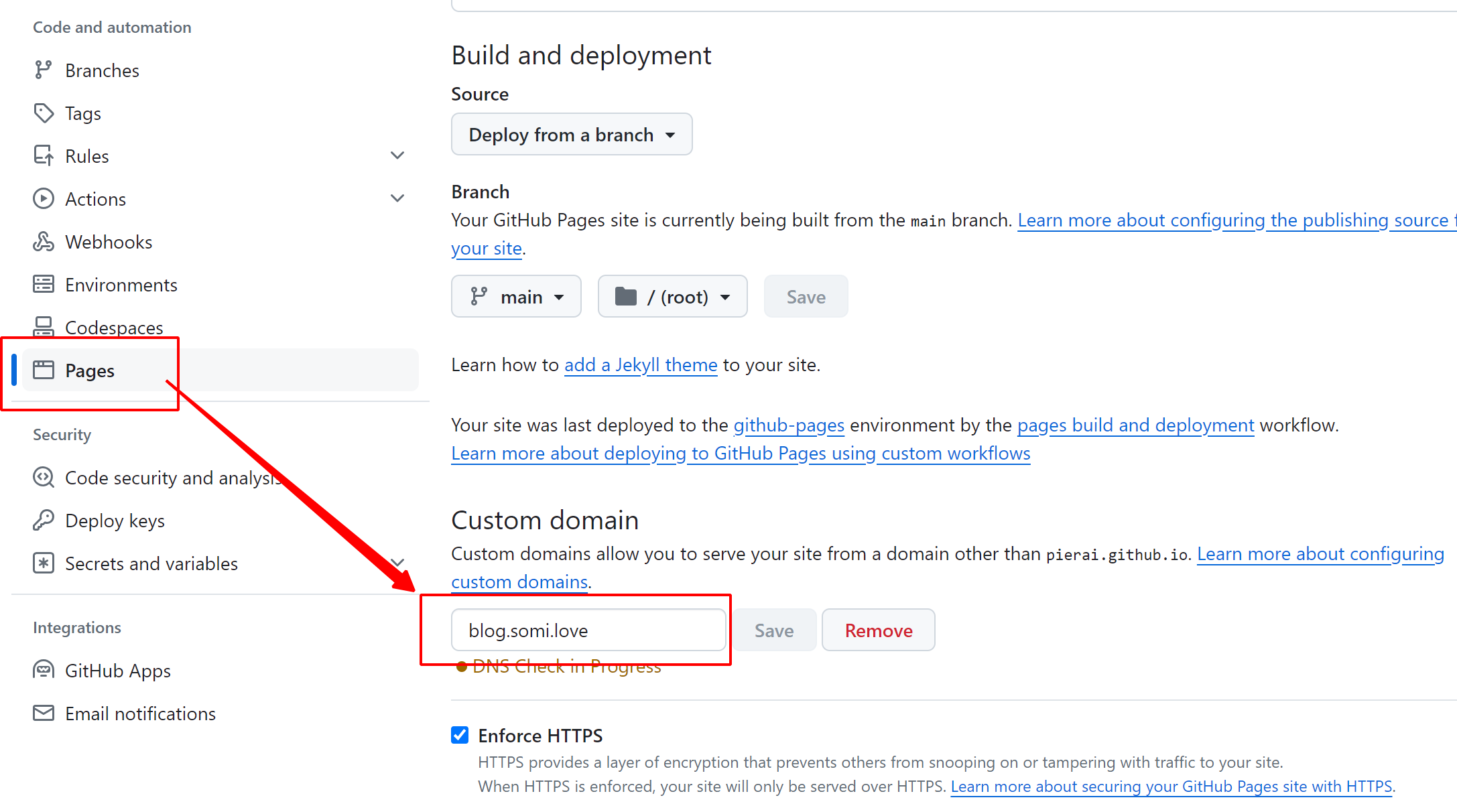Click the GitHub Apps robot icon
Image resolution: width=1457 pixels, height=812 pixels.
point(44,670)
